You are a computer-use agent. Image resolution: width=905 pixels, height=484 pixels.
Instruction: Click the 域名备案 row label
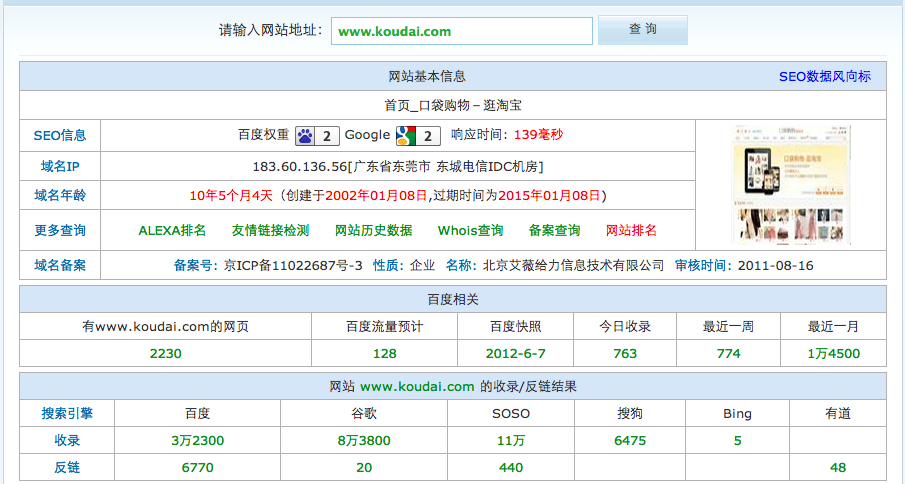click(x=60, y=265)
